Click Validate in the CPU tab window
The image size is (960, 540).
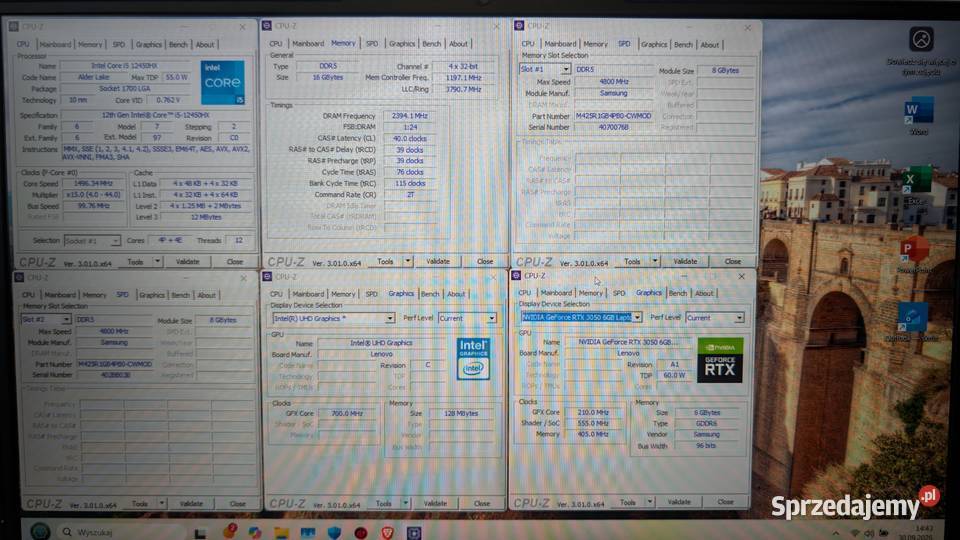click(188, 261)
